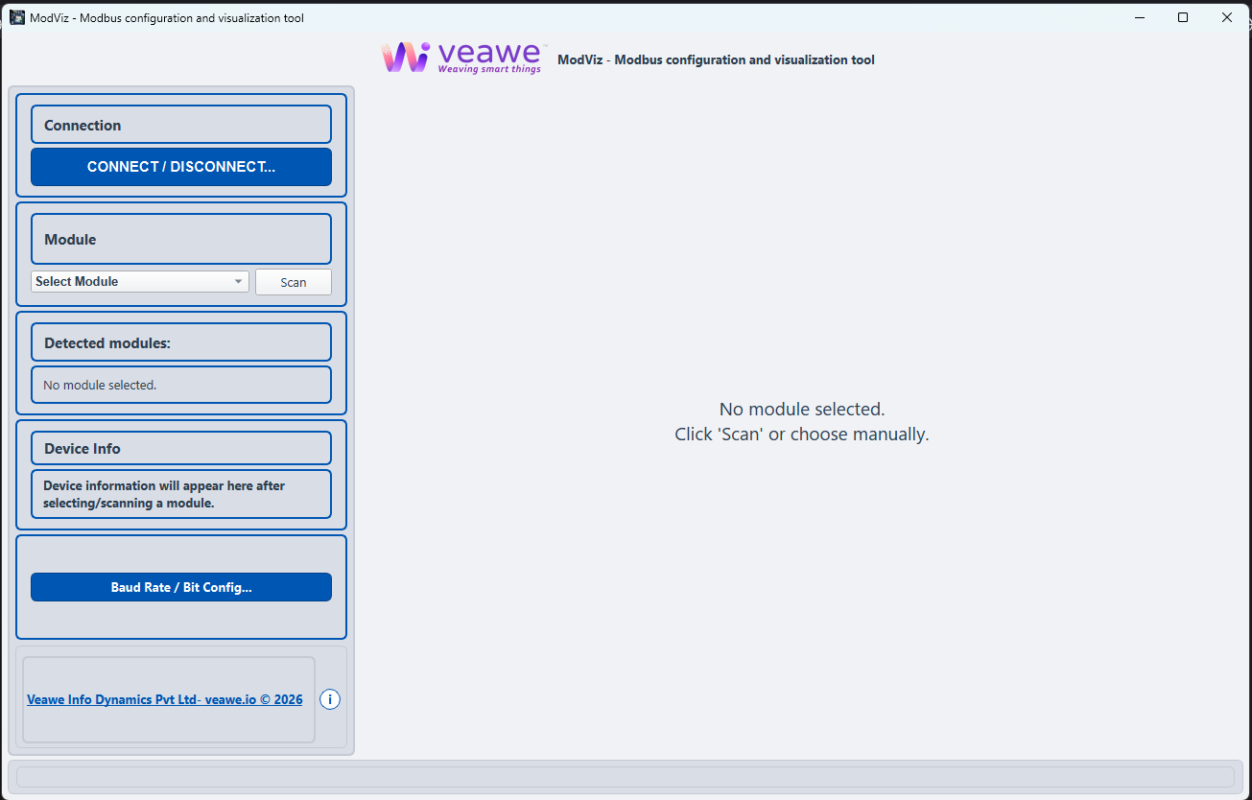Image resolution: width=1252 pixels, height=800 pixels.
Task: Click the Module section header
Action: tap(181, 238)
